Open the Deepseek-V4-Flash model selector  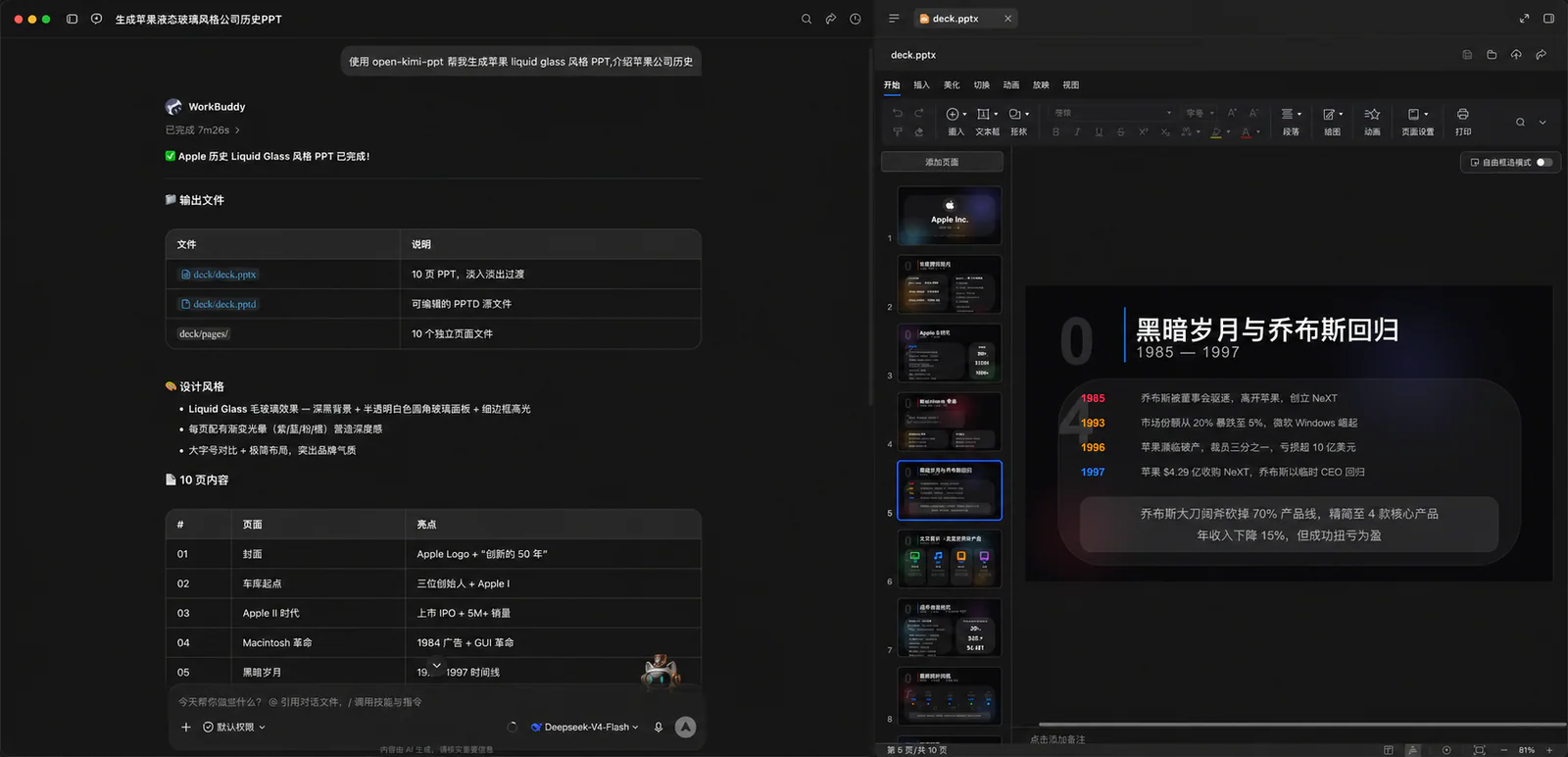584,728
